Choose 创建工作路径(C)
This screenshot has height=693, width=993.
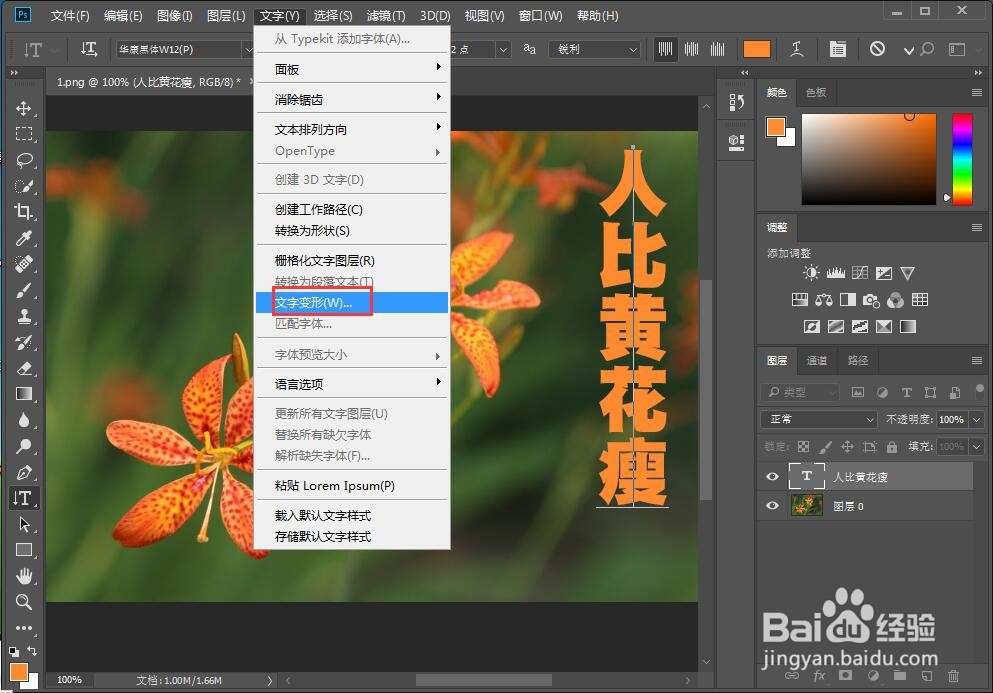(x=352, y=210)
